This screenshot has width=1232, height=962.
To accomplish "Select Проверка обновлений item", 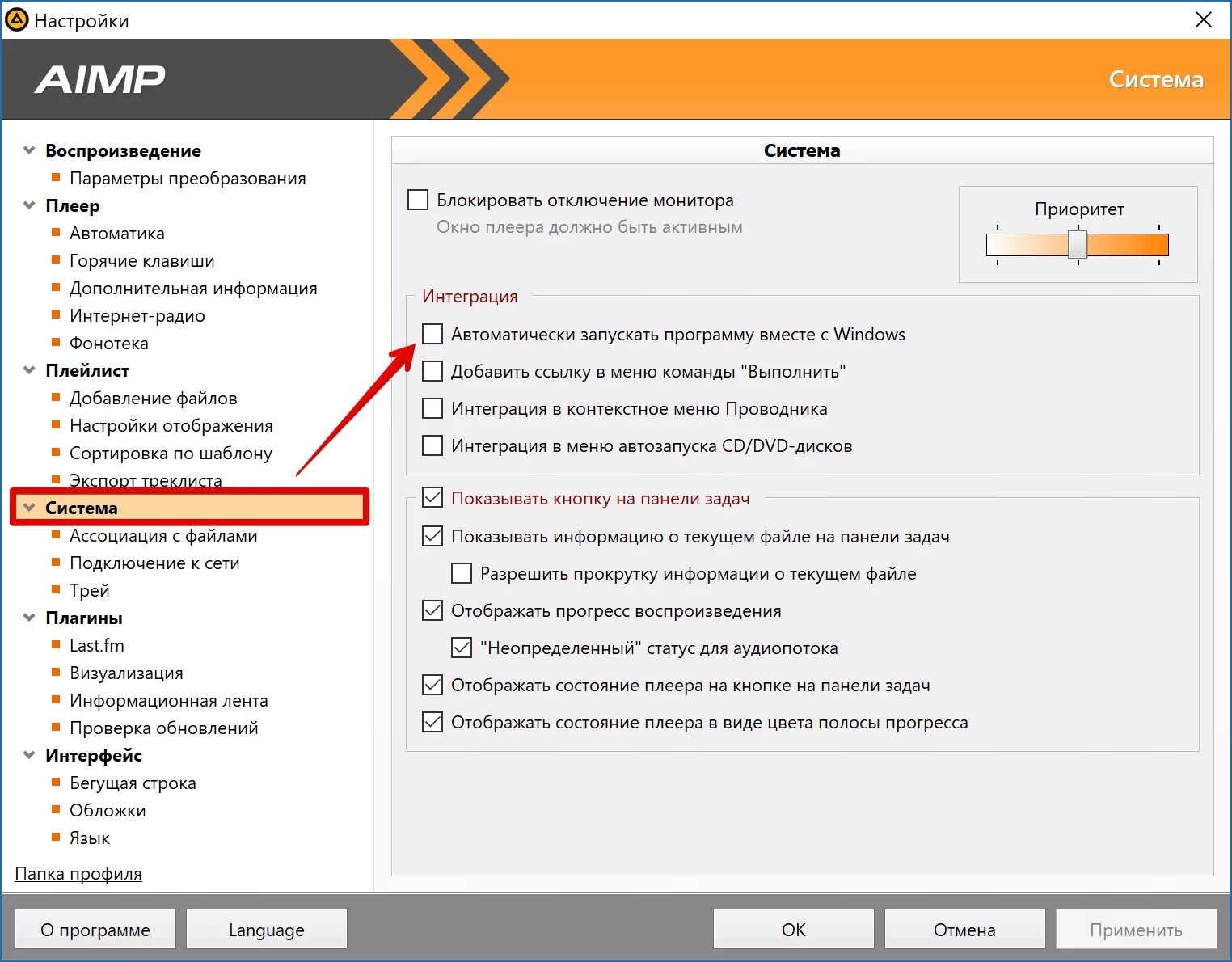I will tap(164, 728).
